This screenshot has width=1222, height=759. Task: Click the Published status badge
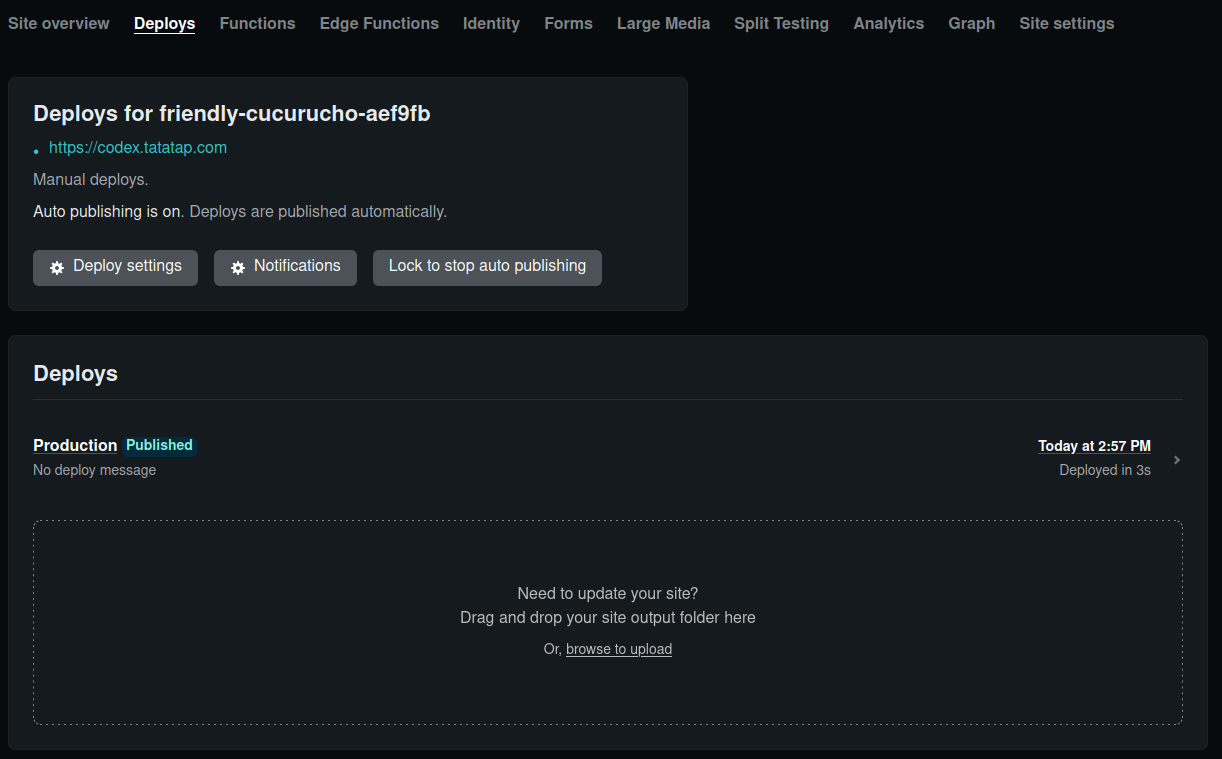[x=159, y=445]
